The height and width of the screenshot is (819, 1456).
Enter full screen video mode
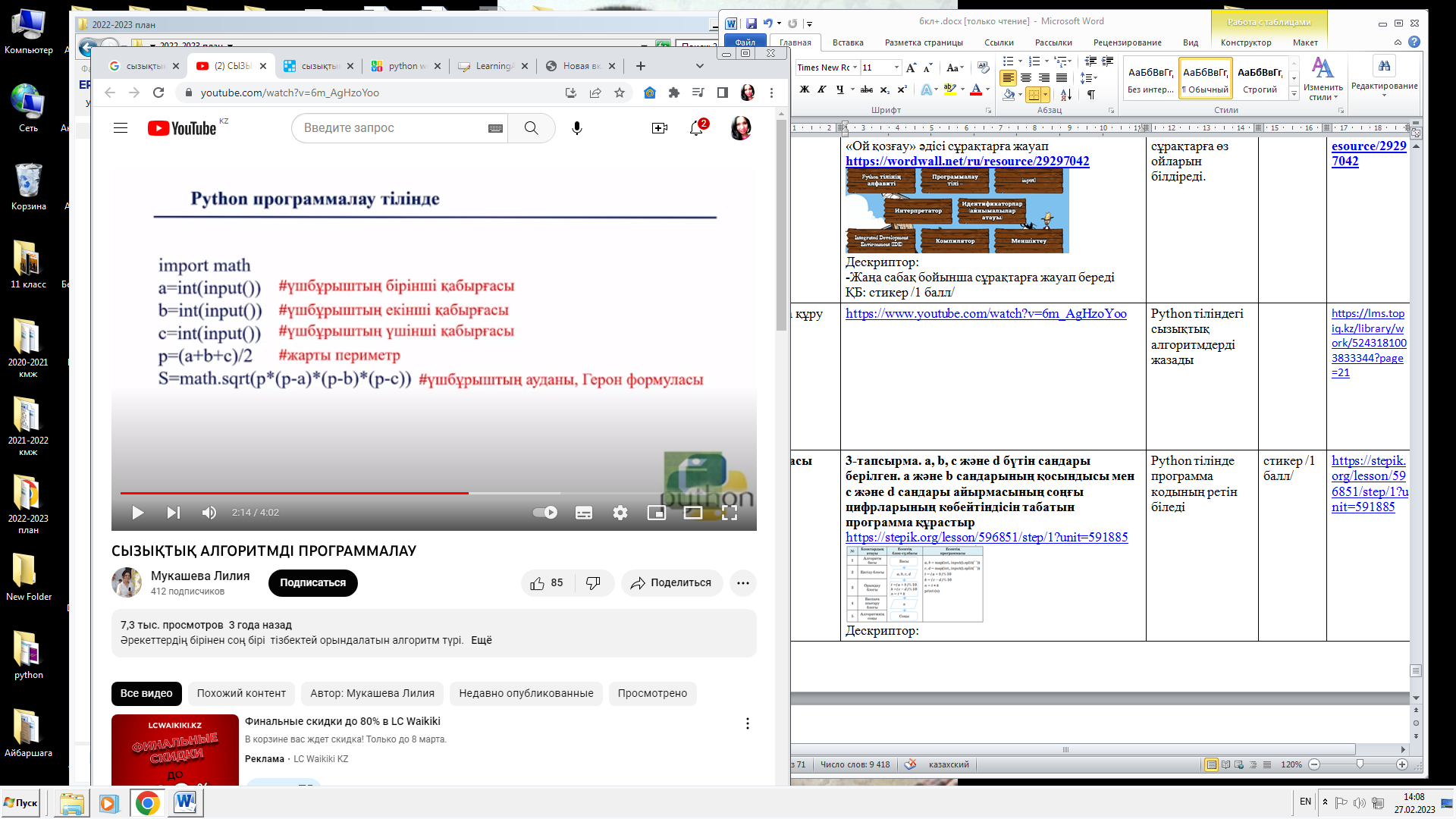coord(730,513)
